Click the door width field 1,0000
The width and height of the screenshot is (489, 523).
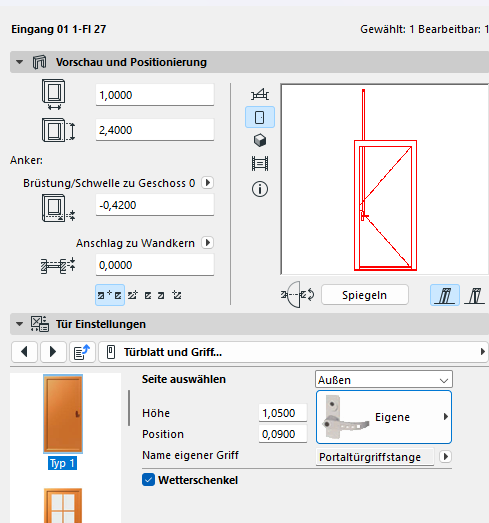tap(155, 95)
